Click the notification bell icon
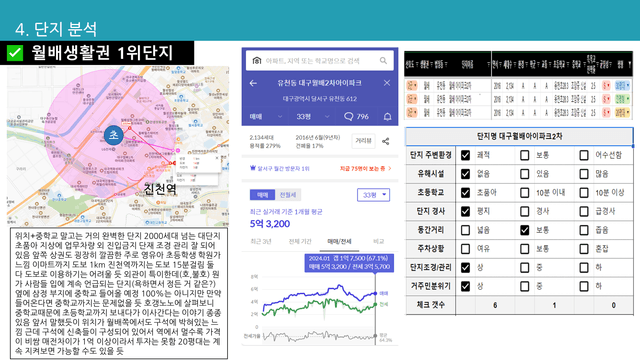 tap(387, 117)
